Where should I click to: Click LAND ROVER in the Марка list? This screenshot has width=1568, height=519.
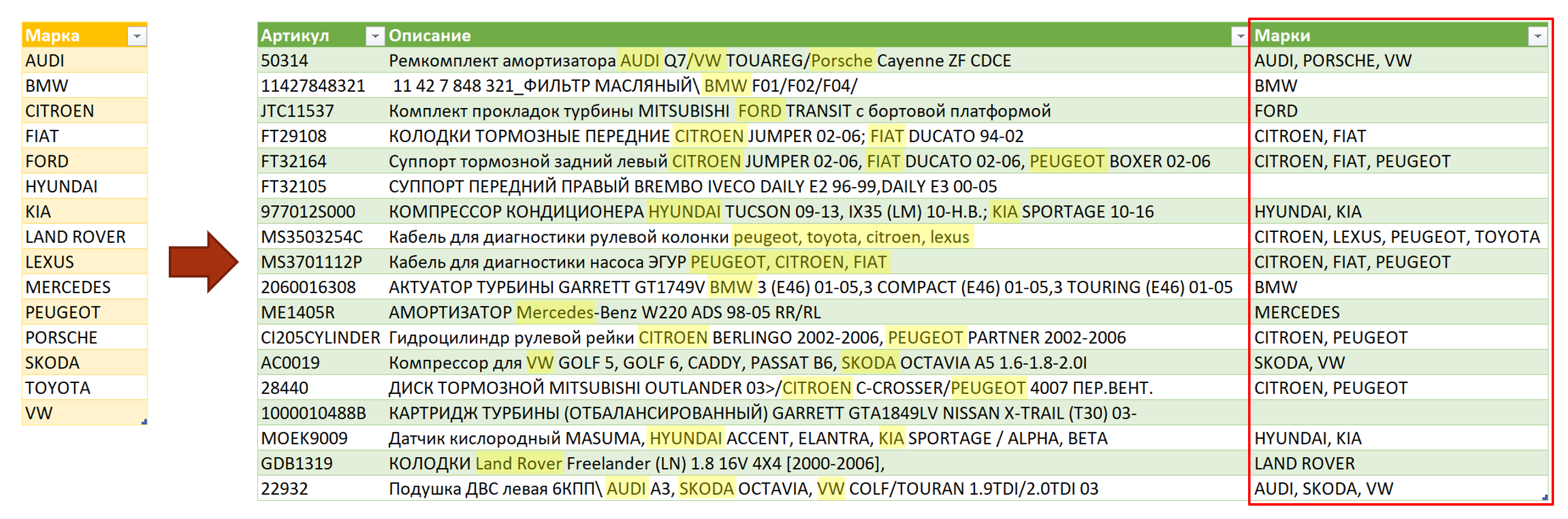coord(84,237)
